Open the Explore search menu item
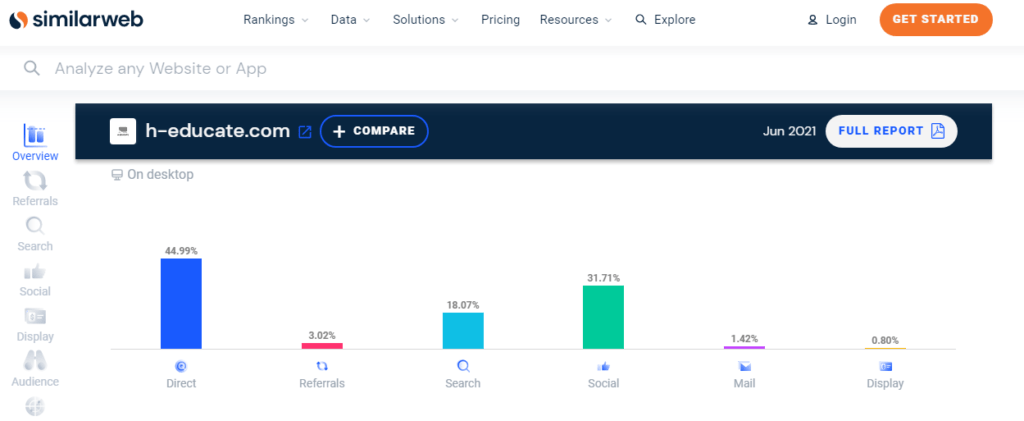This screenshot has width=1024, height=421. (x=665, y=20)
